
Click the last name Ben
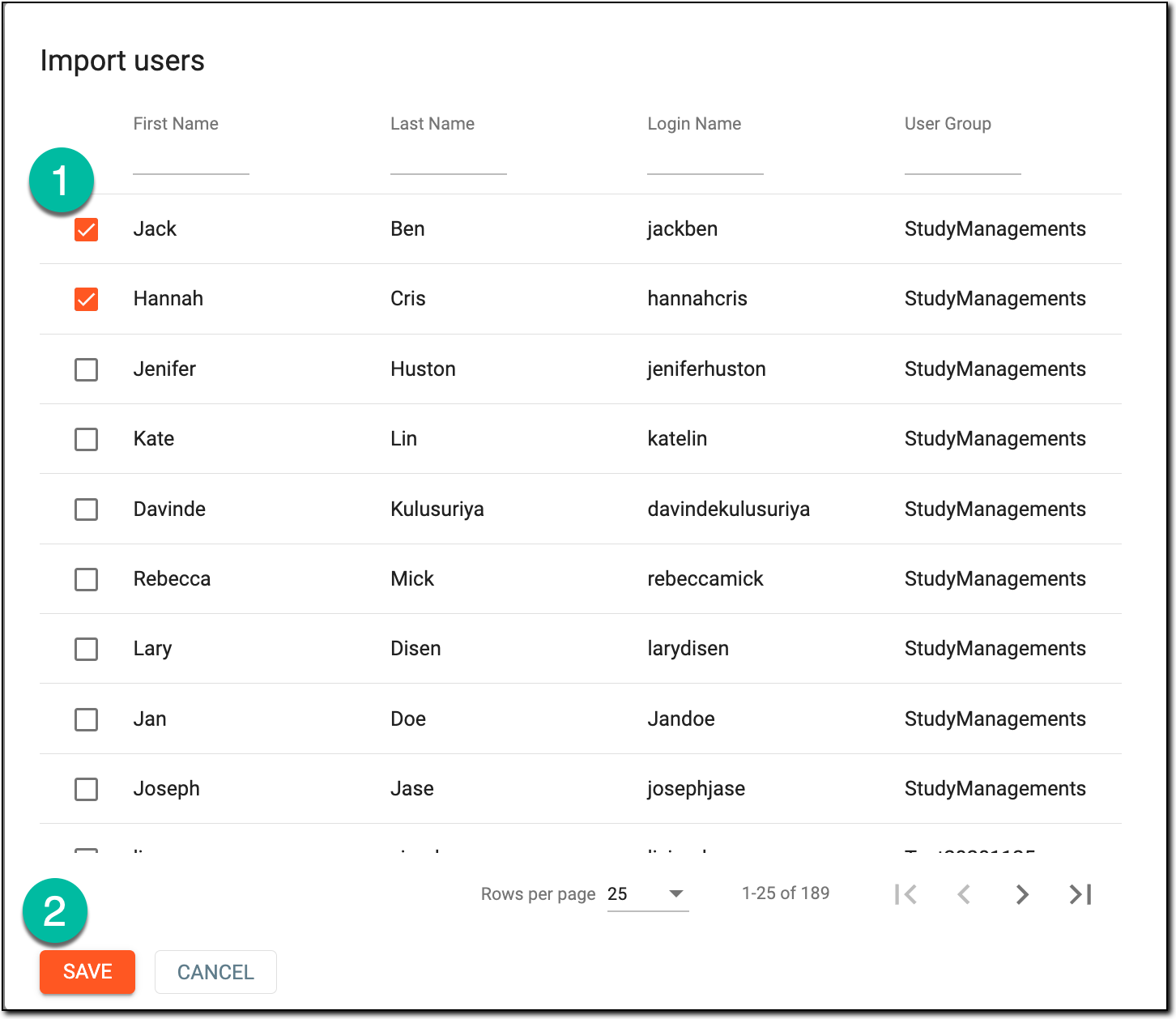click(407, 229)
